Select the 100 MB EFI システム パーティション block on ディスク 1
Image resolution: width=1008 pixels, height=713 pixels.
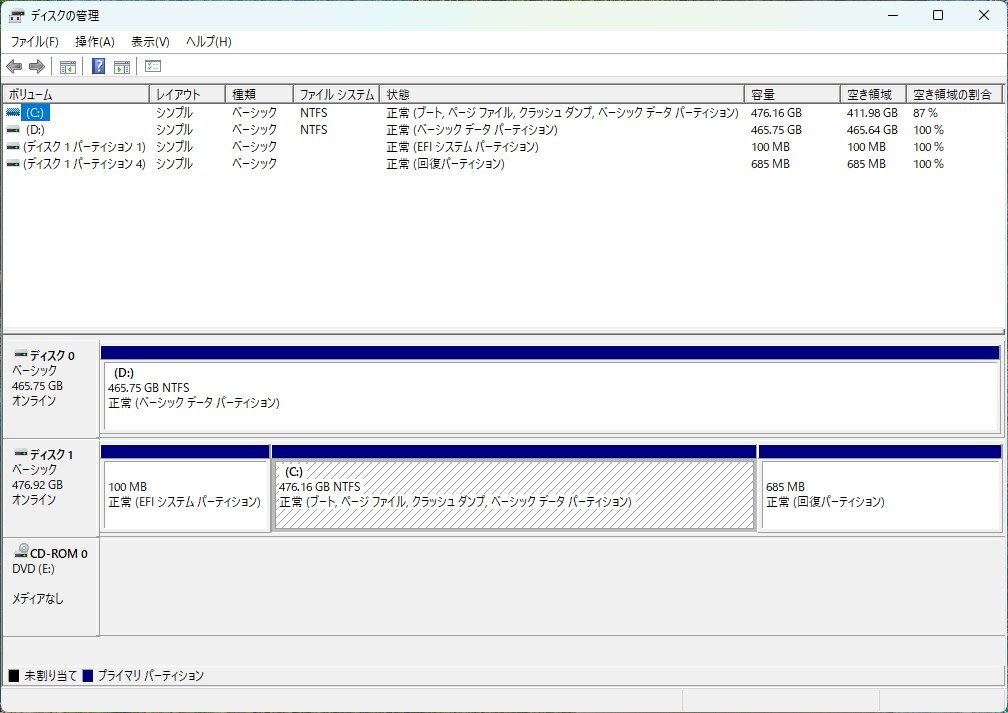point(185,494)
